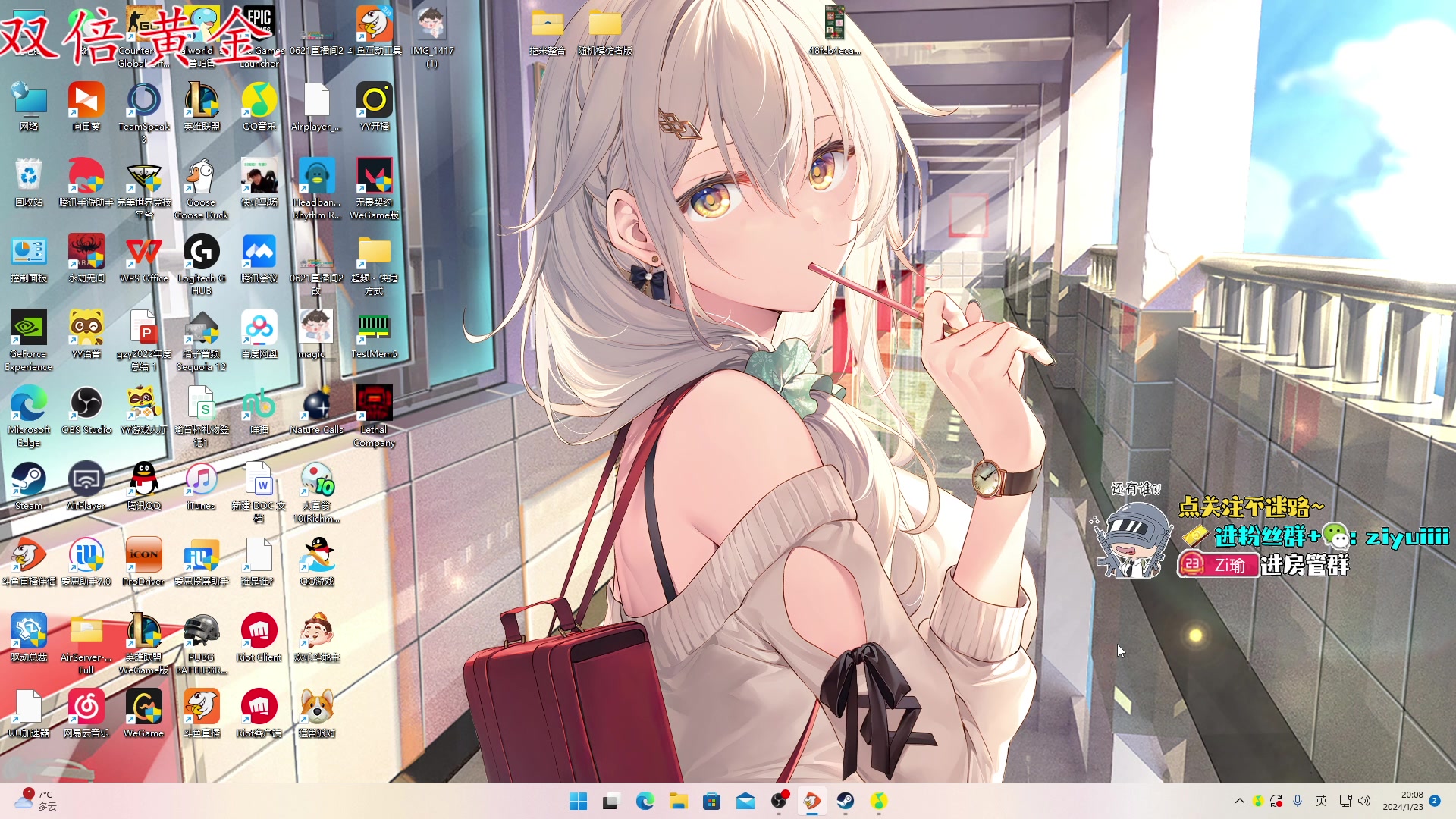
Task: Open the Windows Start menu
Action: (579, 801)
